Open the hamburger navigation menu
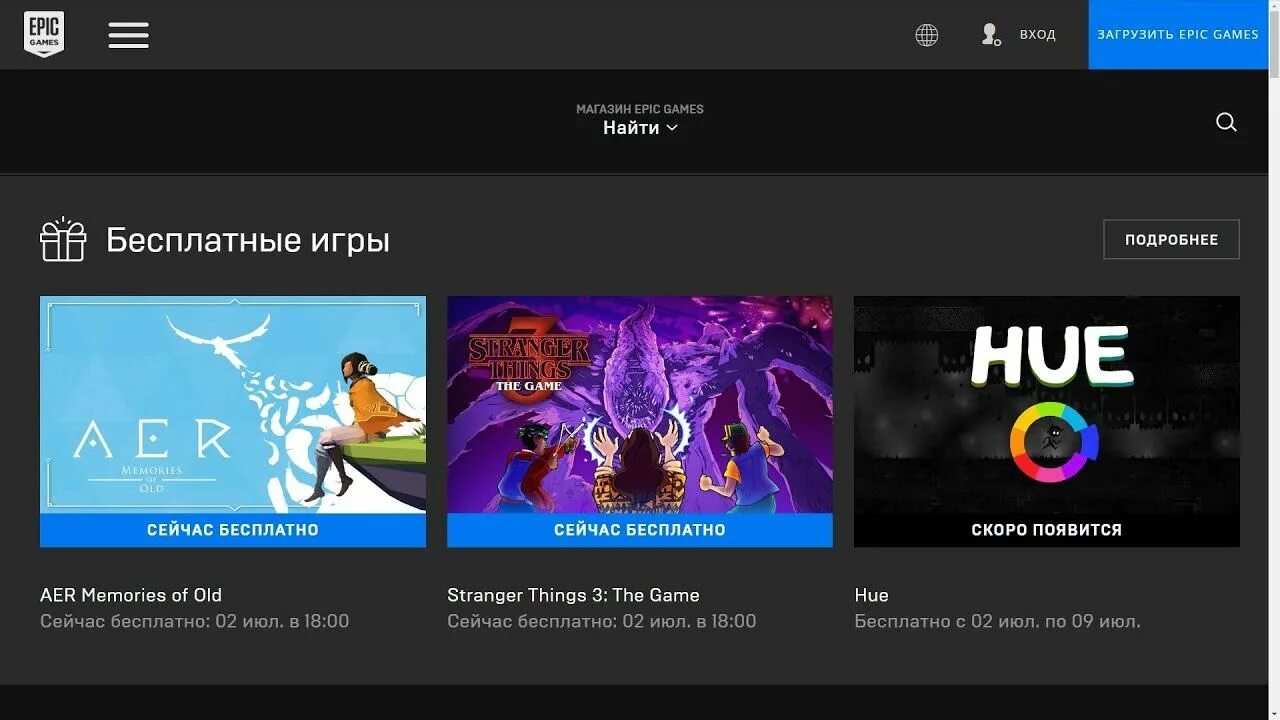 tap(128, 35)
